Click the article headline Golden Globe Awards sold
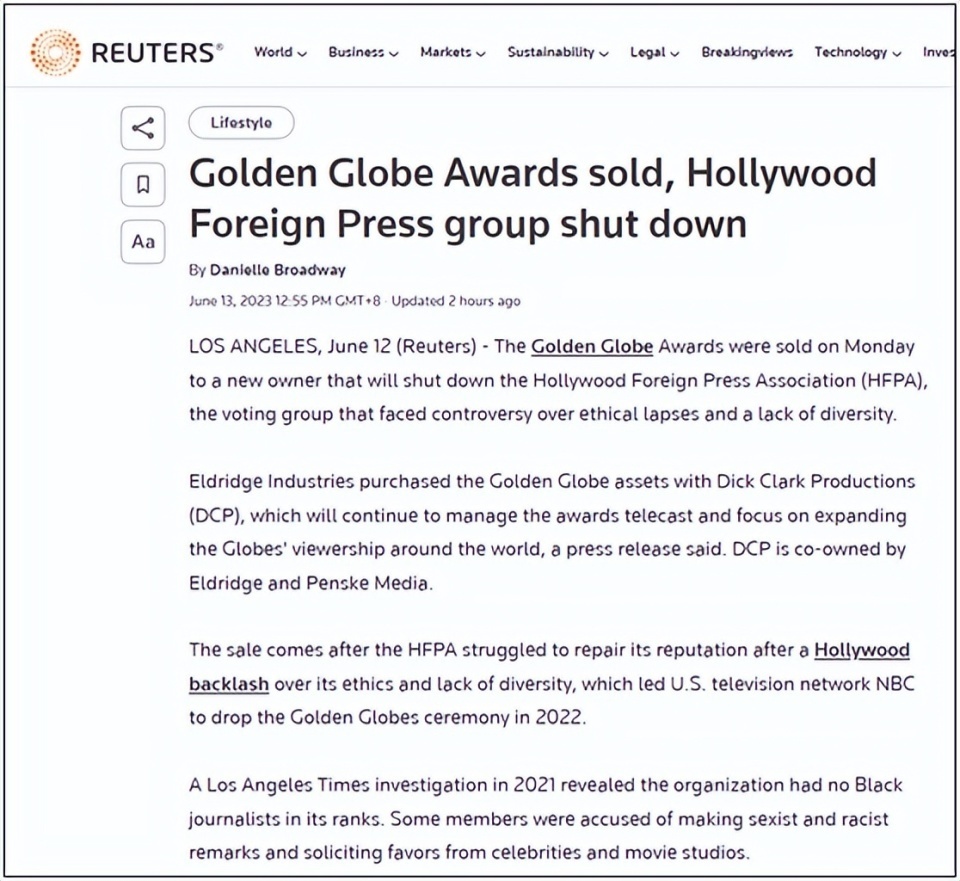 click(x=533, y=198)
